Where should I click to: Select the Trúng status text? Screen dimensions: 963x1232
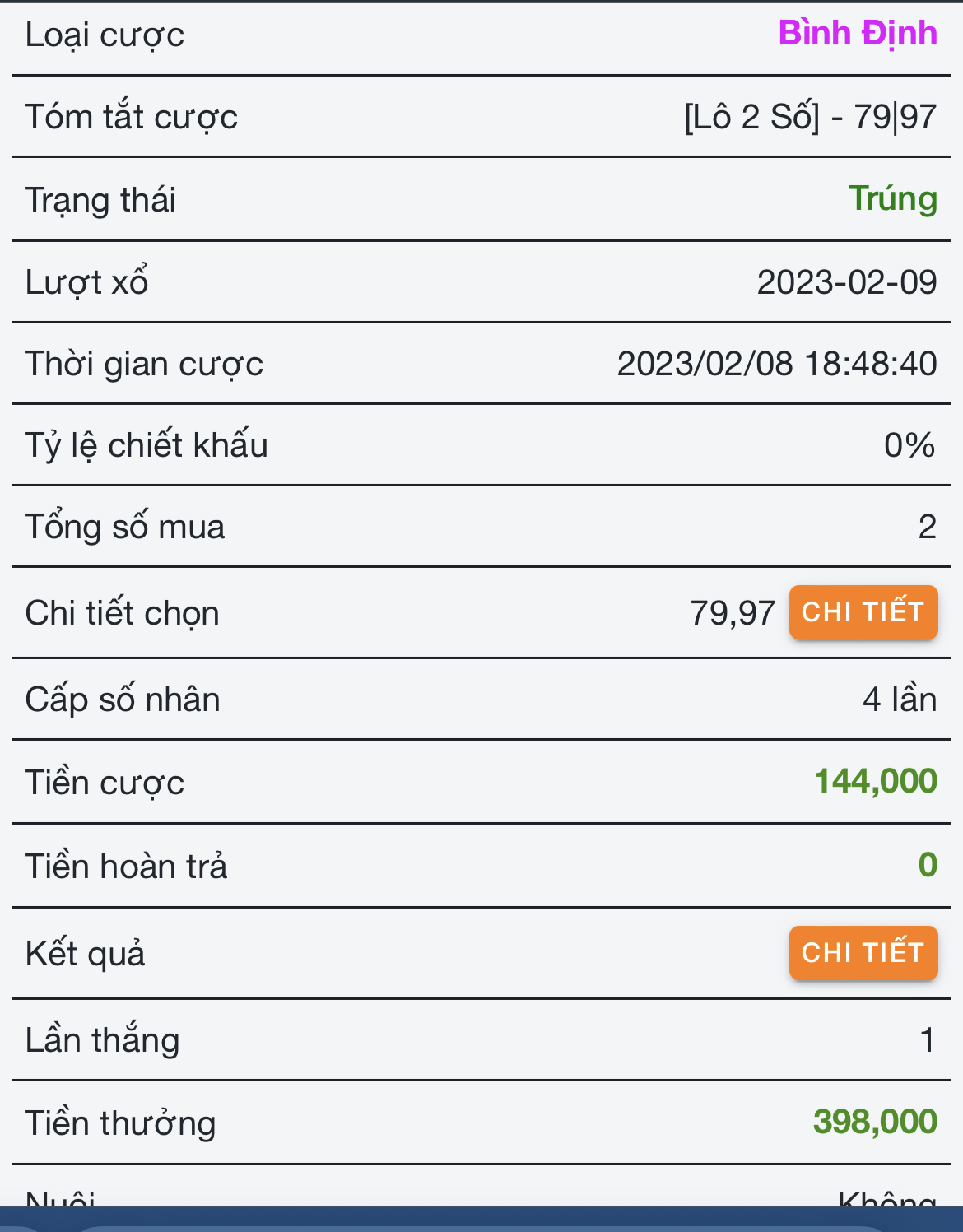[893, 199]
